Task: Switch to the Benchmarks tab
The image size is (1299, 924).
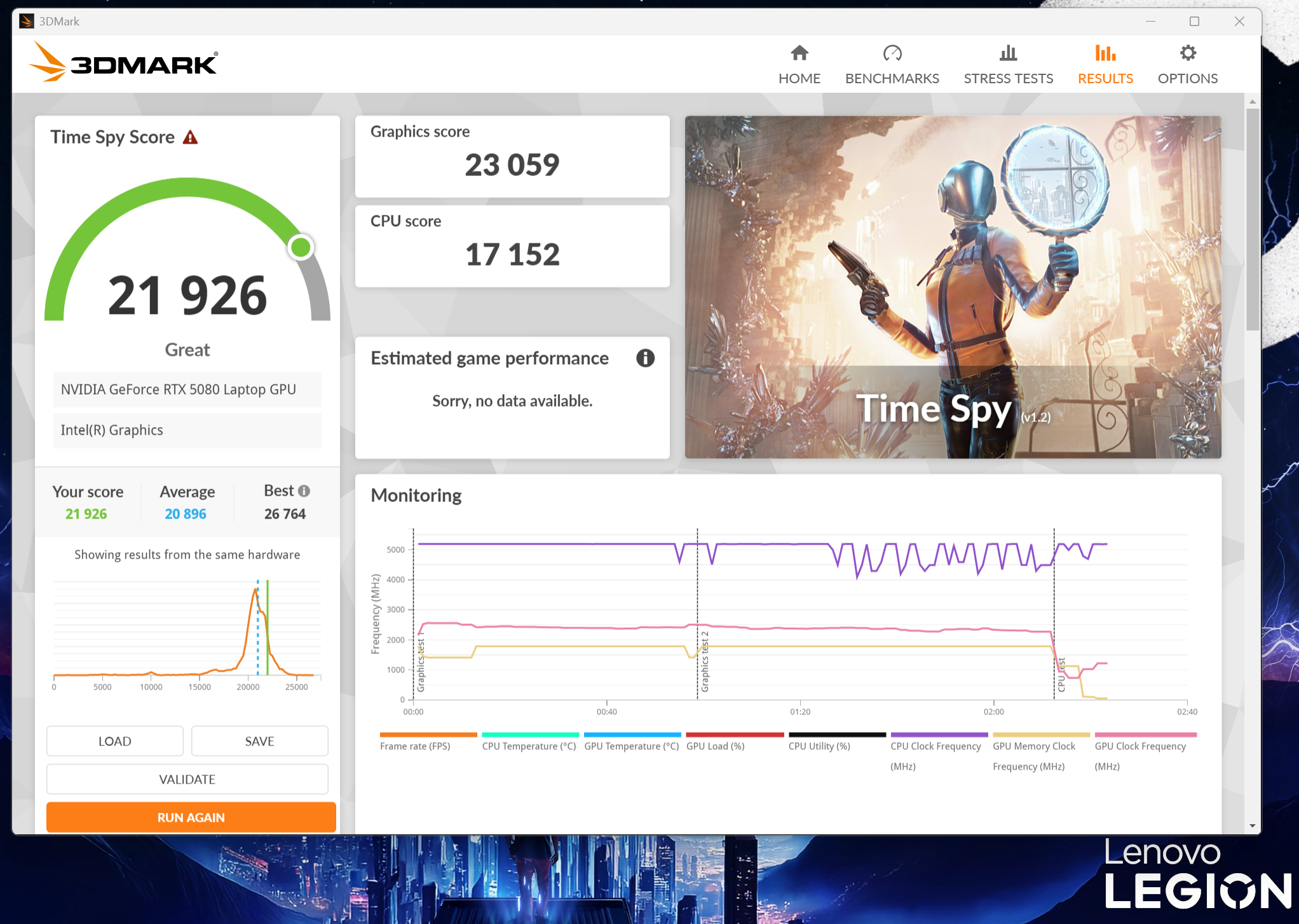Action: (x=892, y=65)
